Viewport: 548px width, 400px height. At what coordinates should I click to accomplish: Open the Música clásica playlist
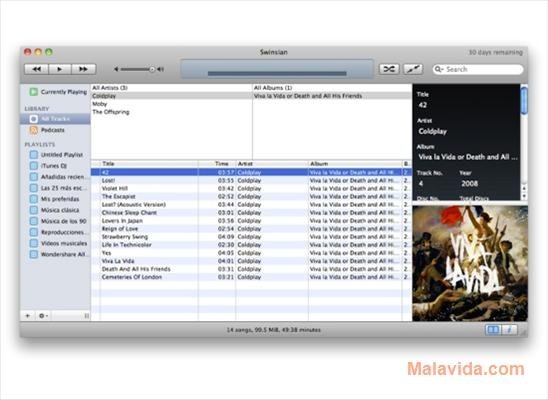(x=55, y=210)
